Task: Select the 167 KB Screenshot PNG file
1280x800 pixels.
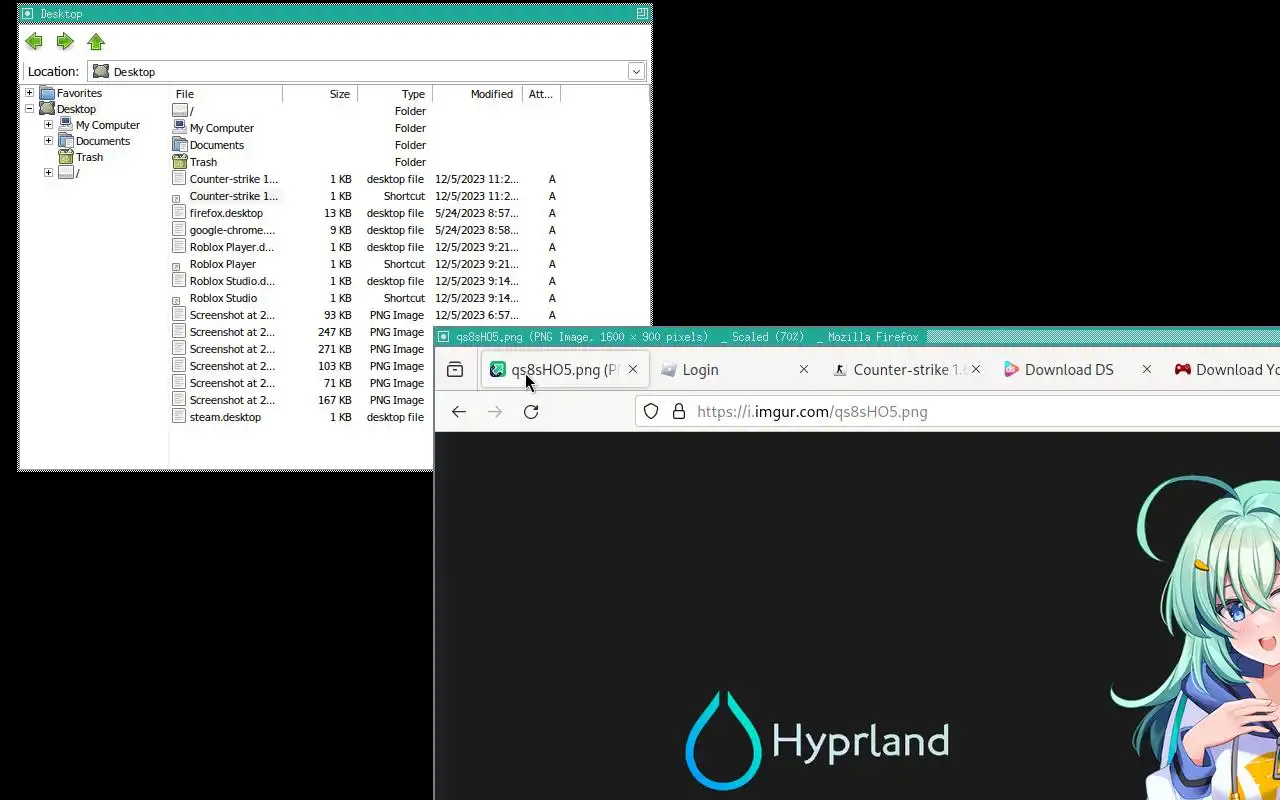Action: [x=232, y=400]
